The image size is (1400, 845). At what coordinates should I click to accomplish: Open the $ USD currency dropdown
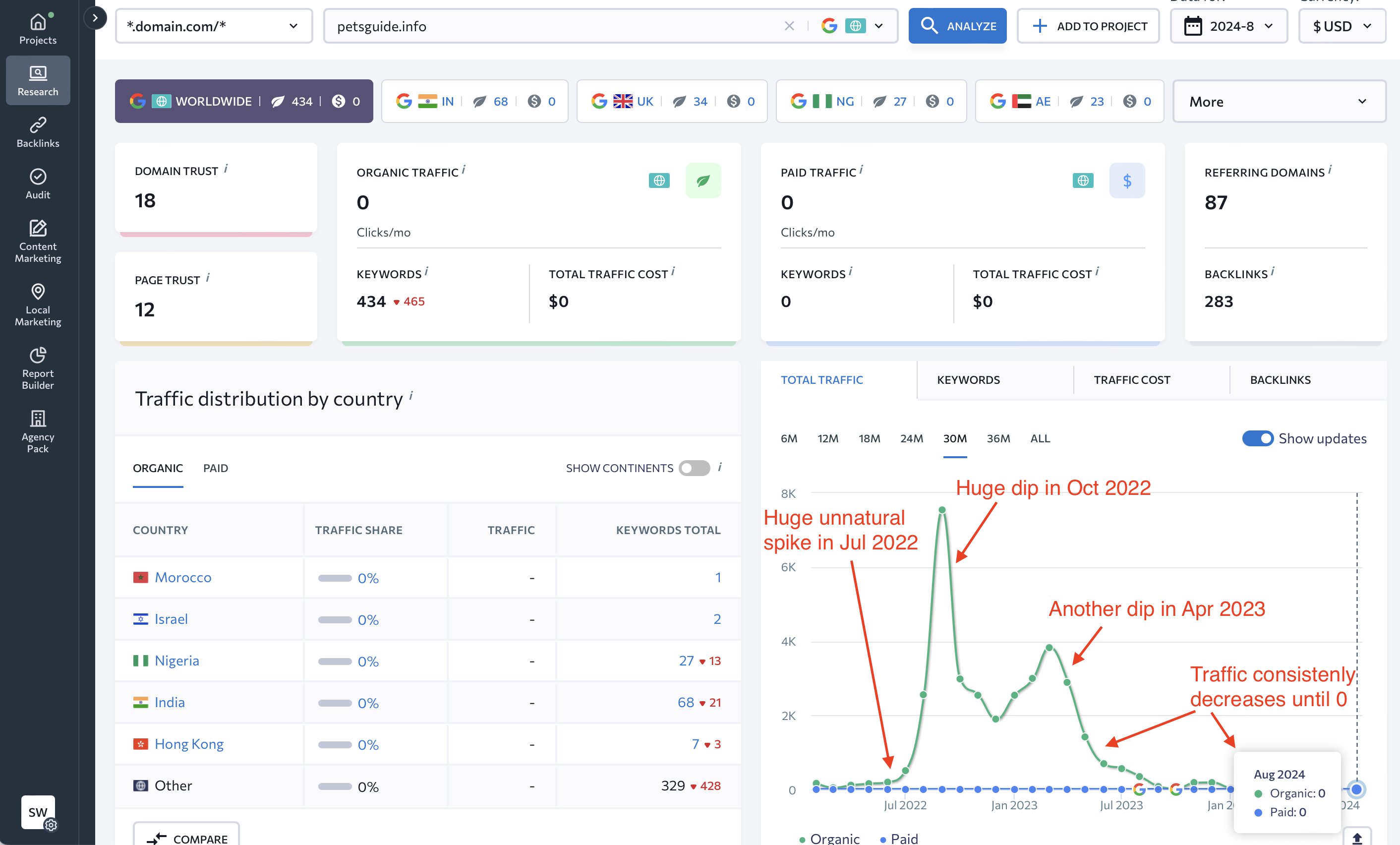(1342, 26)
